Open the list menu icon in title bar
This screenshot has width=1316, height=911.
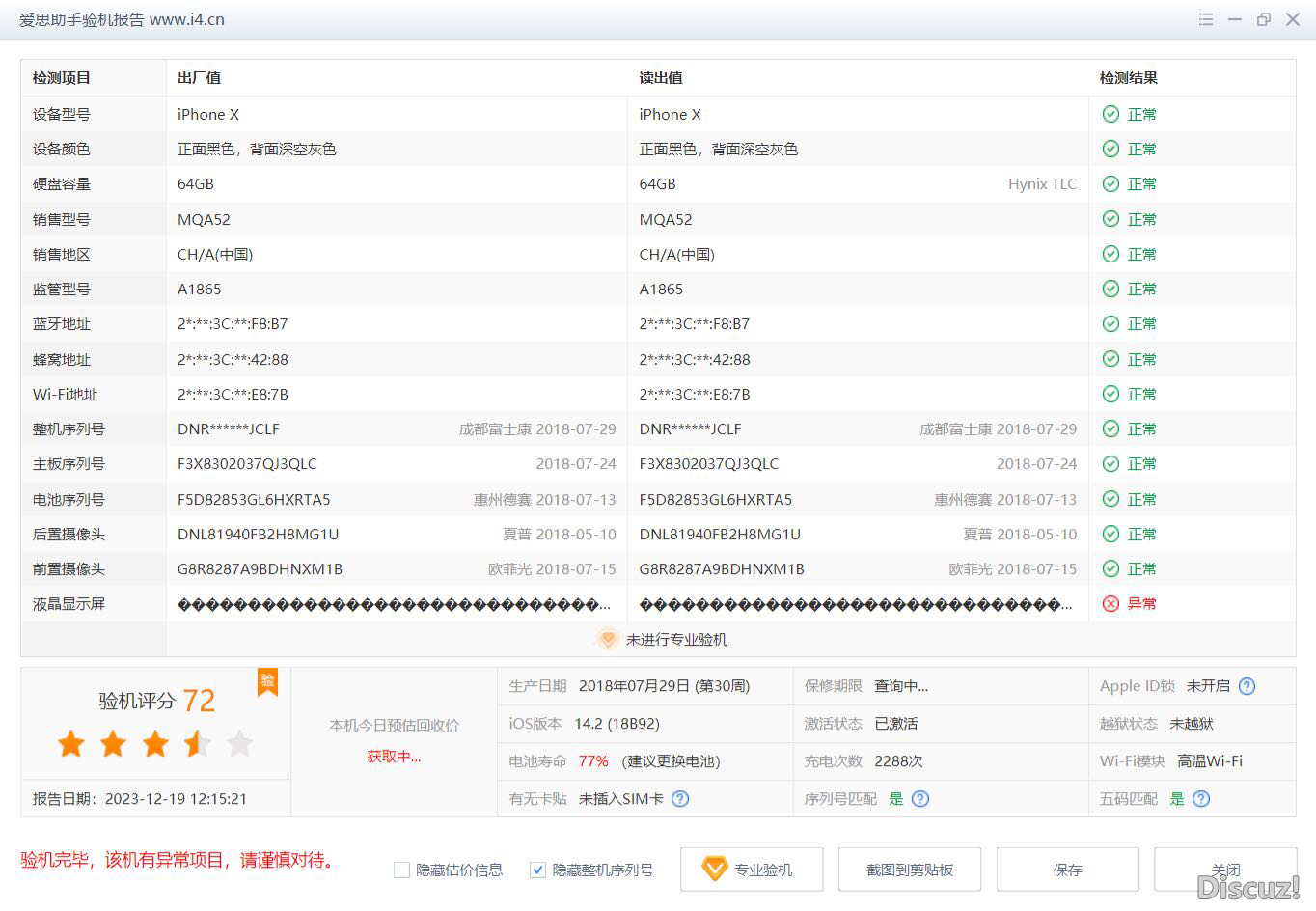[x=1205, y=19]
